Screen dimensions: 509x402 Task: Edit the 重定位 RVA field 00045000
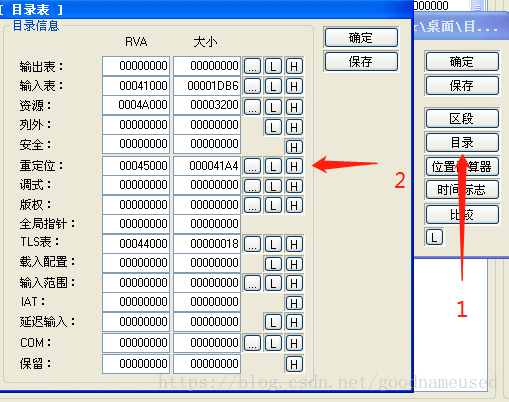(x=136, y=166)
